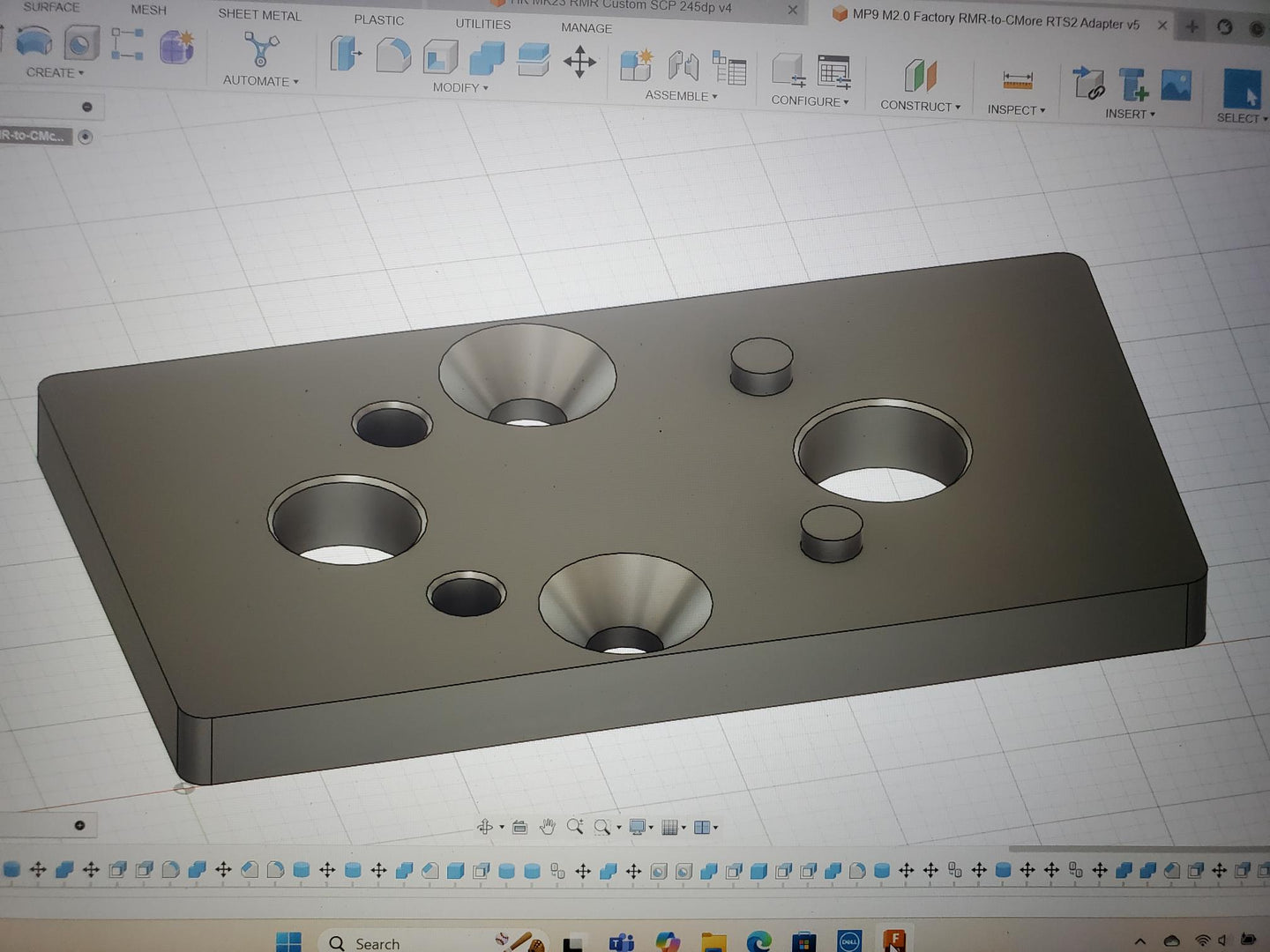Switch to the SHEET METAL tab
1270x952 pixels.
(x=259, y=15)
